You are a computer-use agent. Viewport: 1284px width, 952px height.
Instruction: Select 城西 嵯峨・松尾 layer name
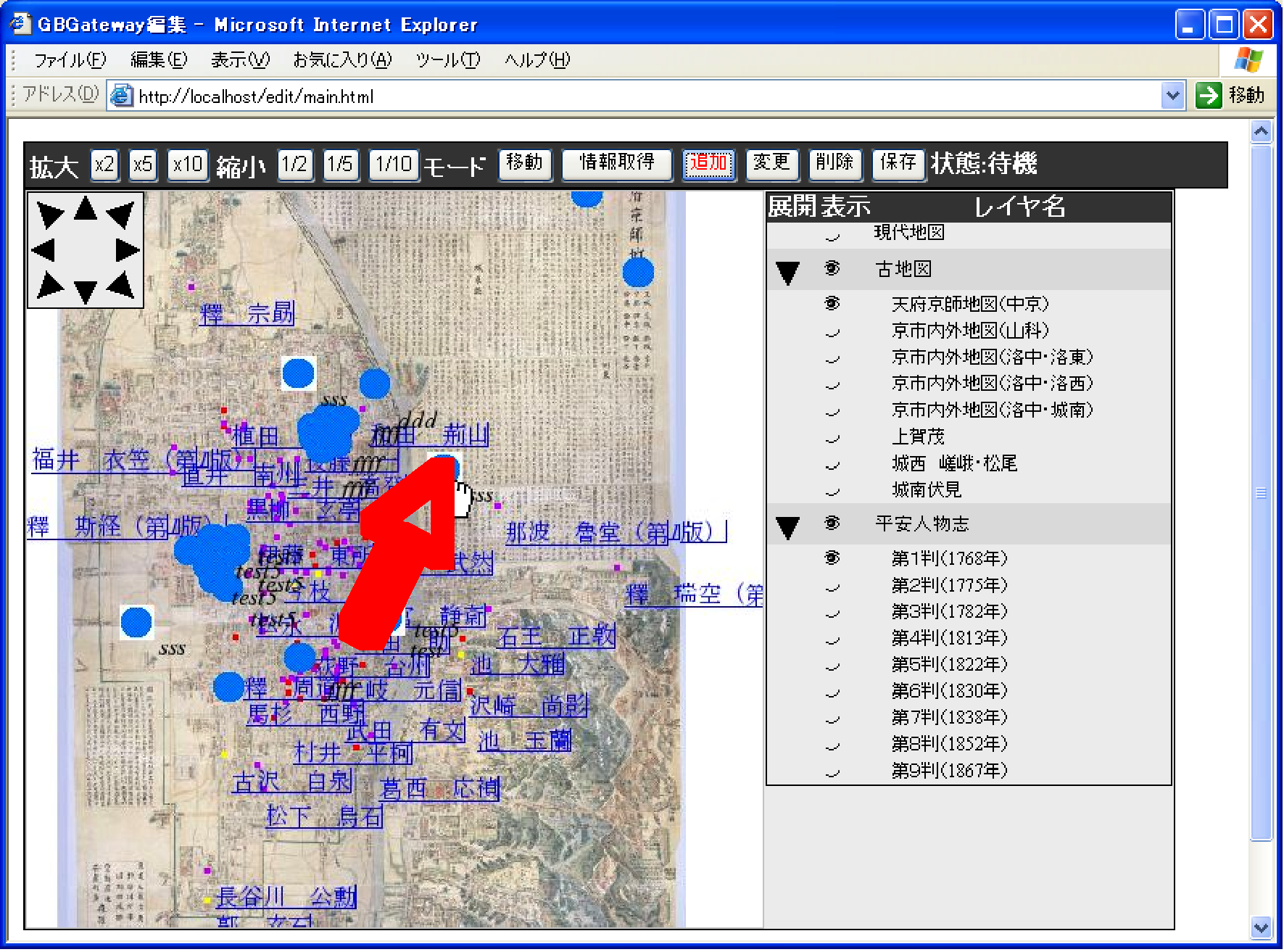coord(954,463)
